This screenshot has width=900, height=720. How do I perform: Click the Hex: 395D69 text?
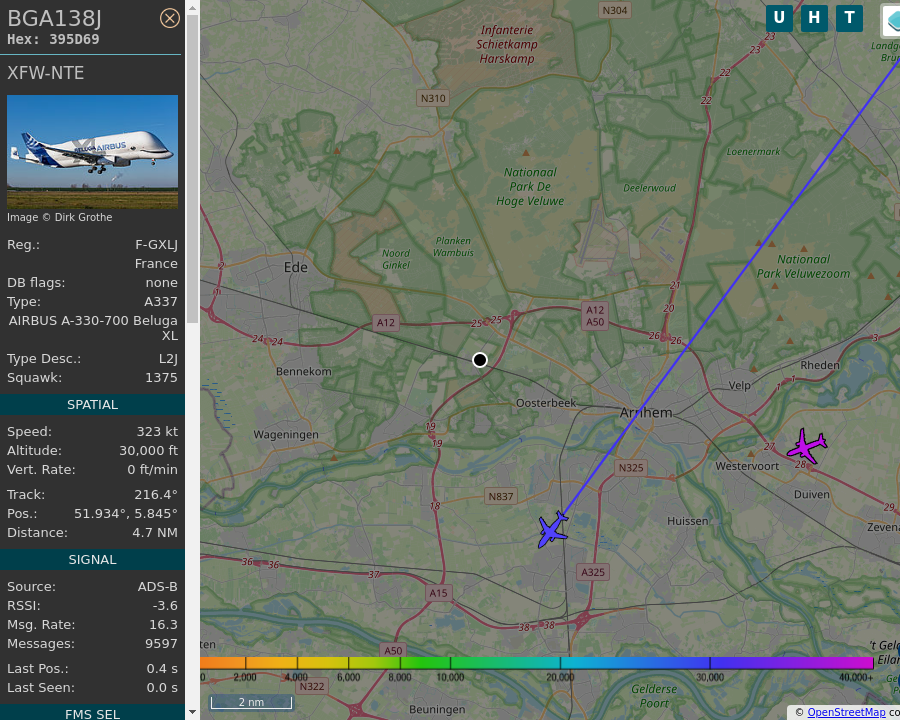pyautogui.click(x=53, y=40)
